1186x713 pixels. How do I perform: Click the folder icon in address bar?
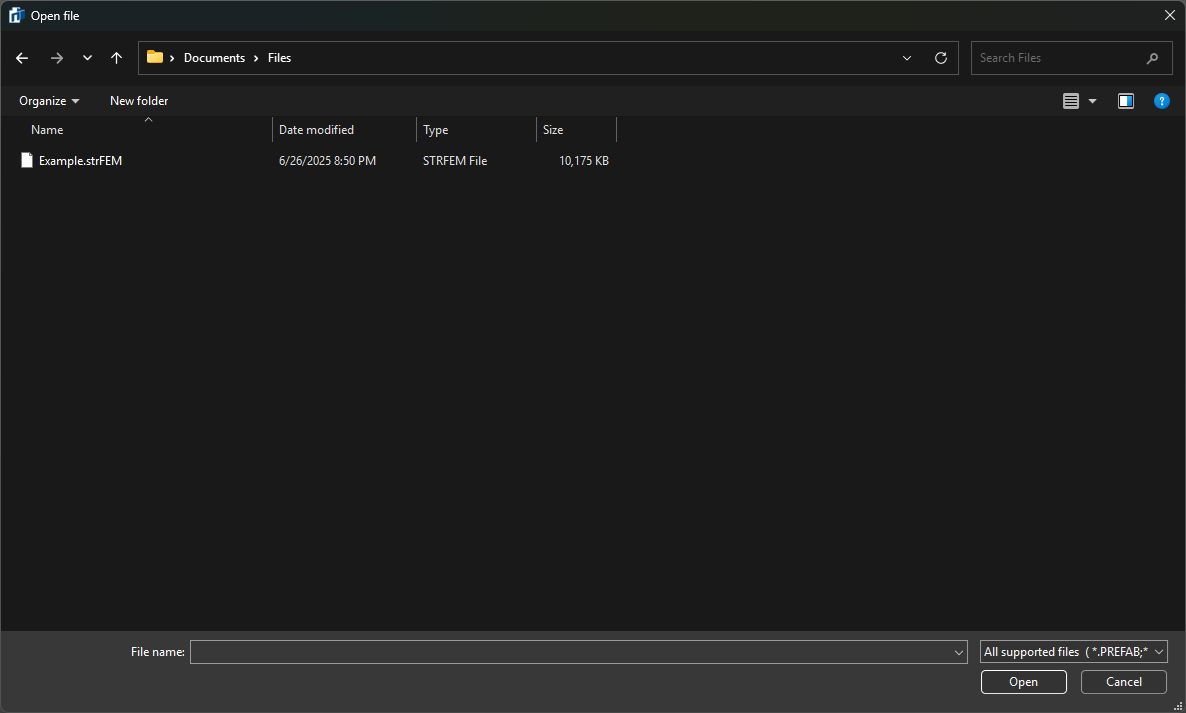tap(155, 57)
